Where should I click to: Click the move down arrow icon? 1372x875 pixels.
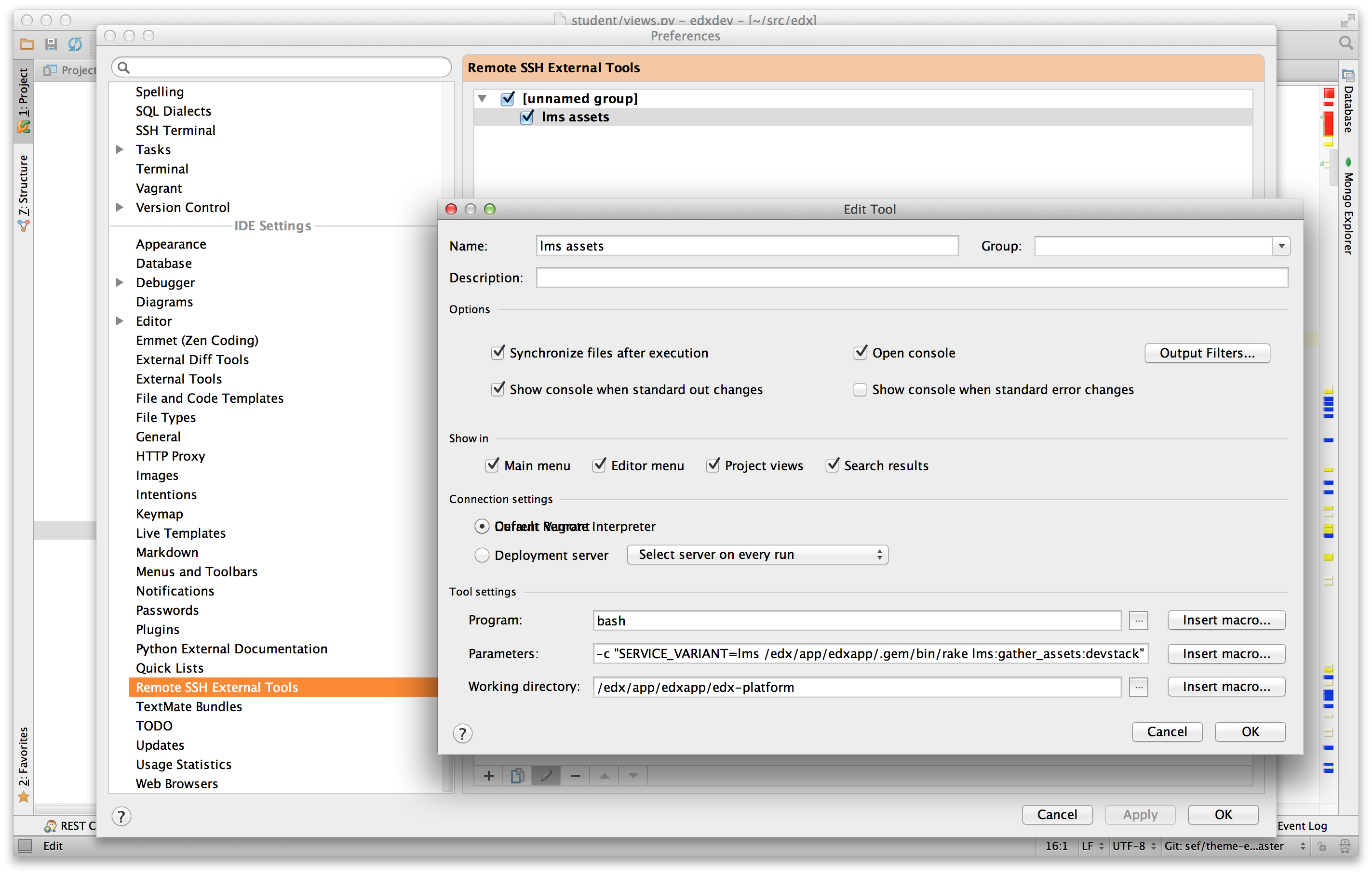[633, 775]
